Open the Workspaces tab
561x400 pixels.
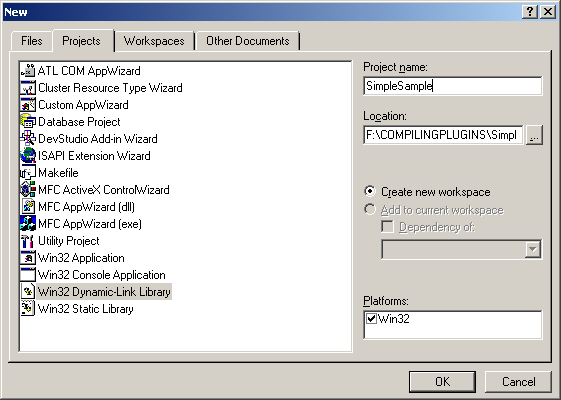(x=154, y=41)
